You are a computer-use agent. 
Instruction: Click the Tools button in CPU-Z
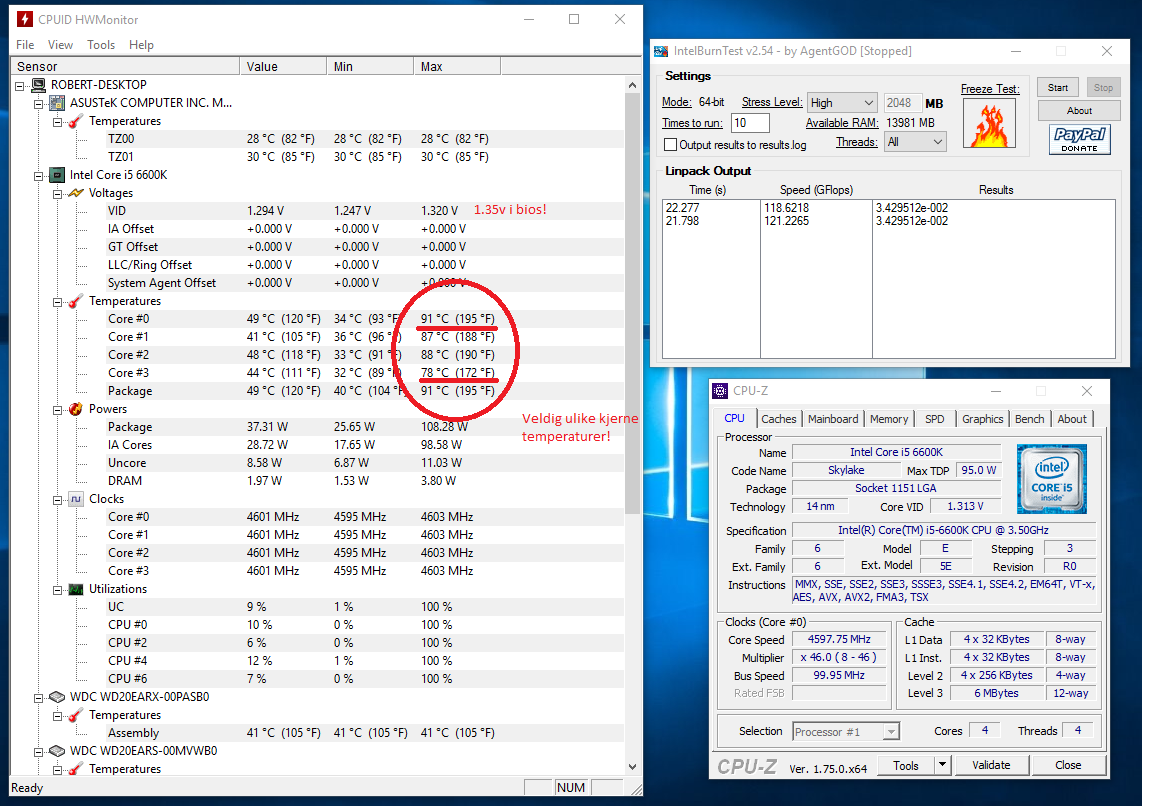pyautogui.click(x=905, y=765)
